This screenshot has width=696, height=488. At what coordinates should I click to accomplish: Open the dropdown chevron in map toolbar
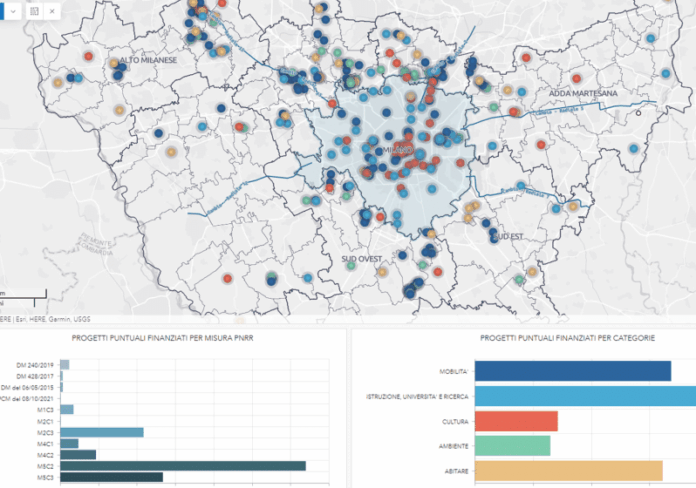(12, 10)
